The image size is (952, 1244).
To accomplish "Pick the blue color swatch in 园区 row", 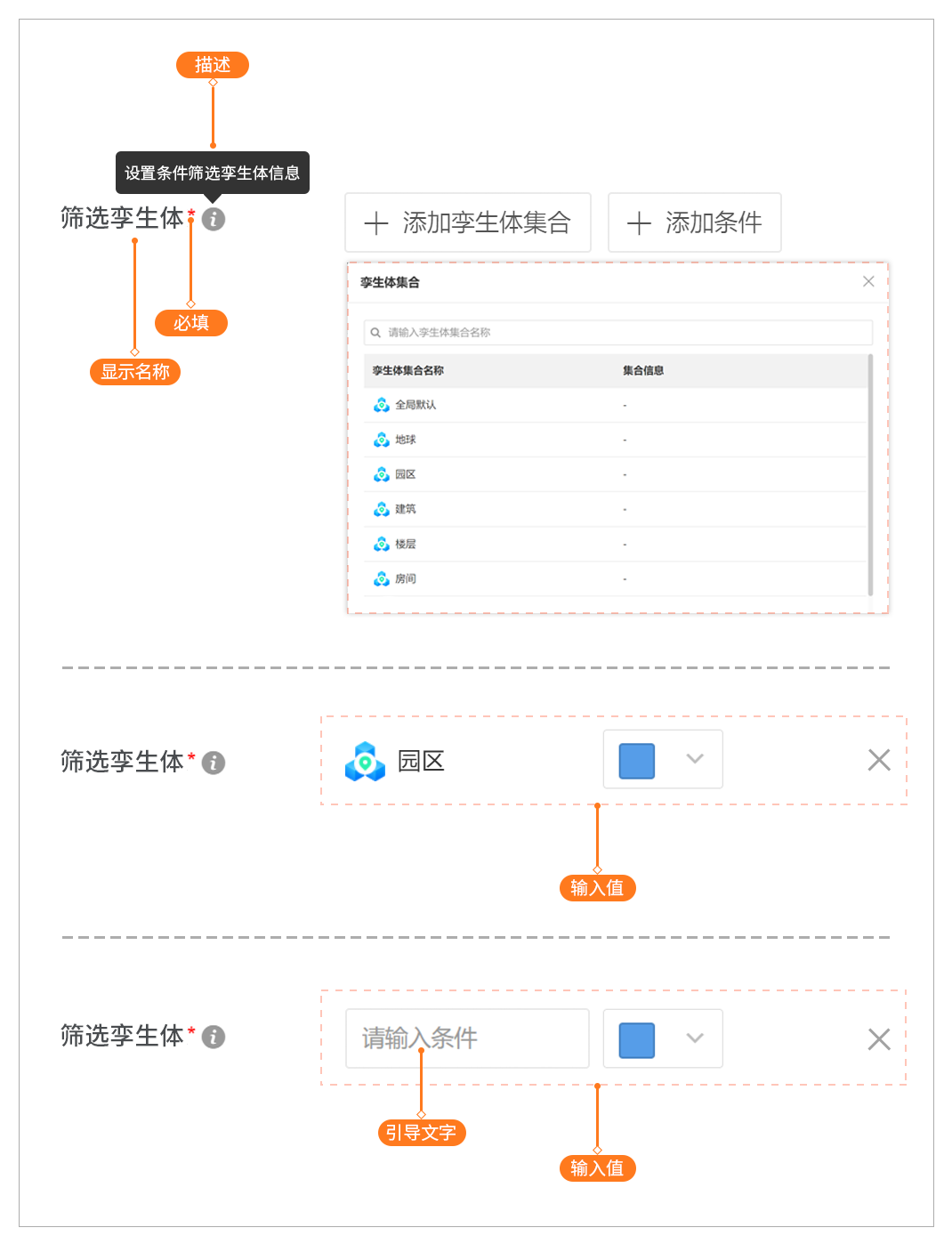I will 636,761.
